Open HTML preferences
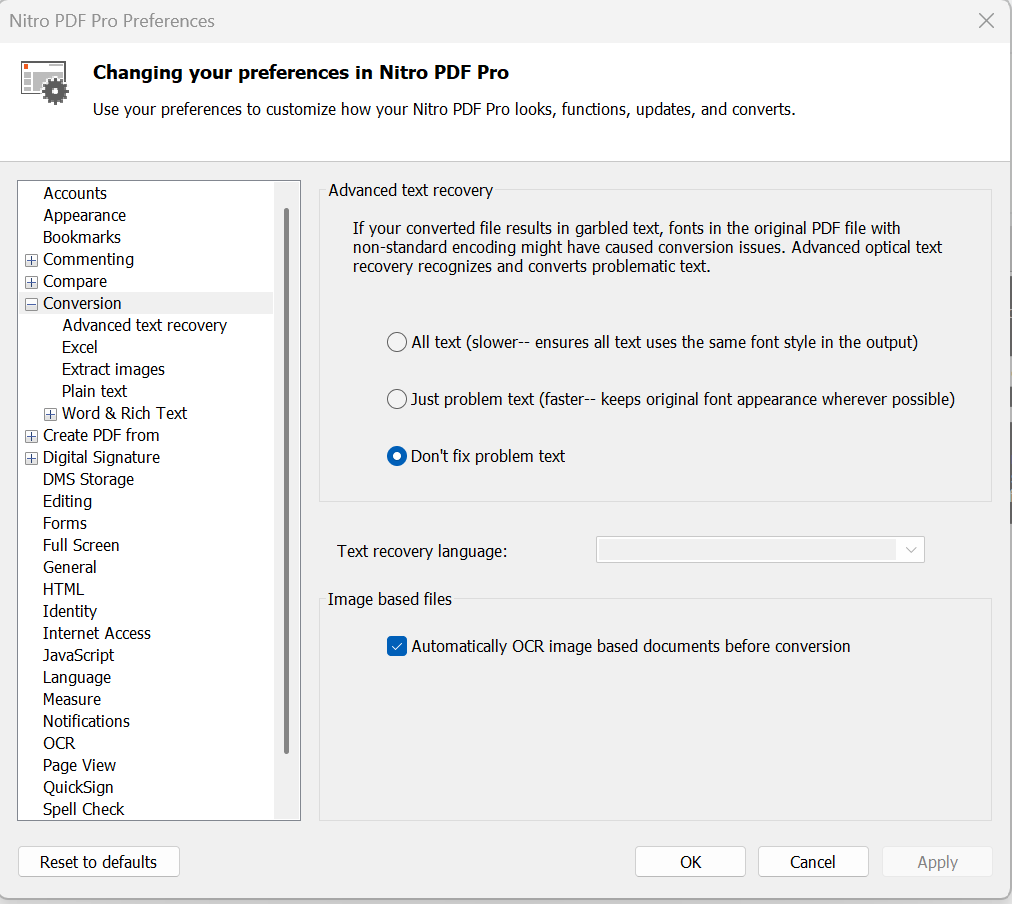This screenshot has width=1012, height=904. (63, 589)
